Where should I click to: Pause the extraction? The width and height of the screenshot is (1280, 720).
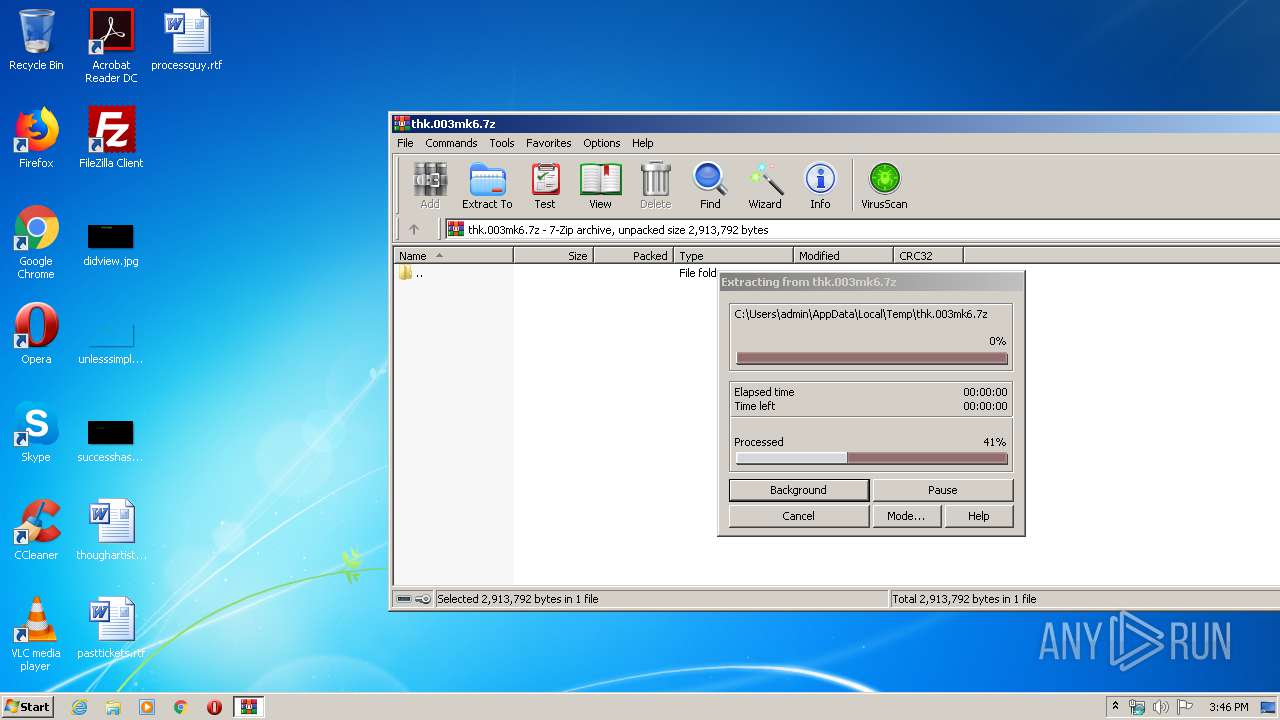942,490
